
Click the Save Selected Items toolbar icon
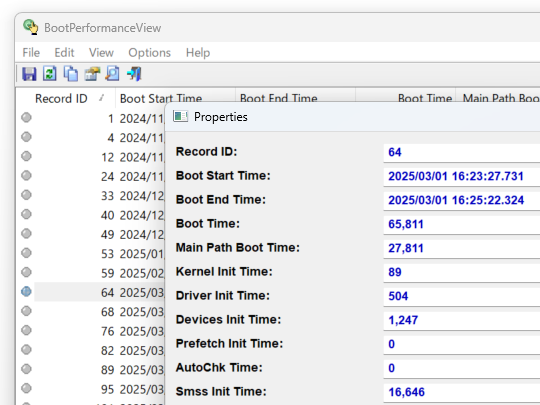[x=29, y=74]
